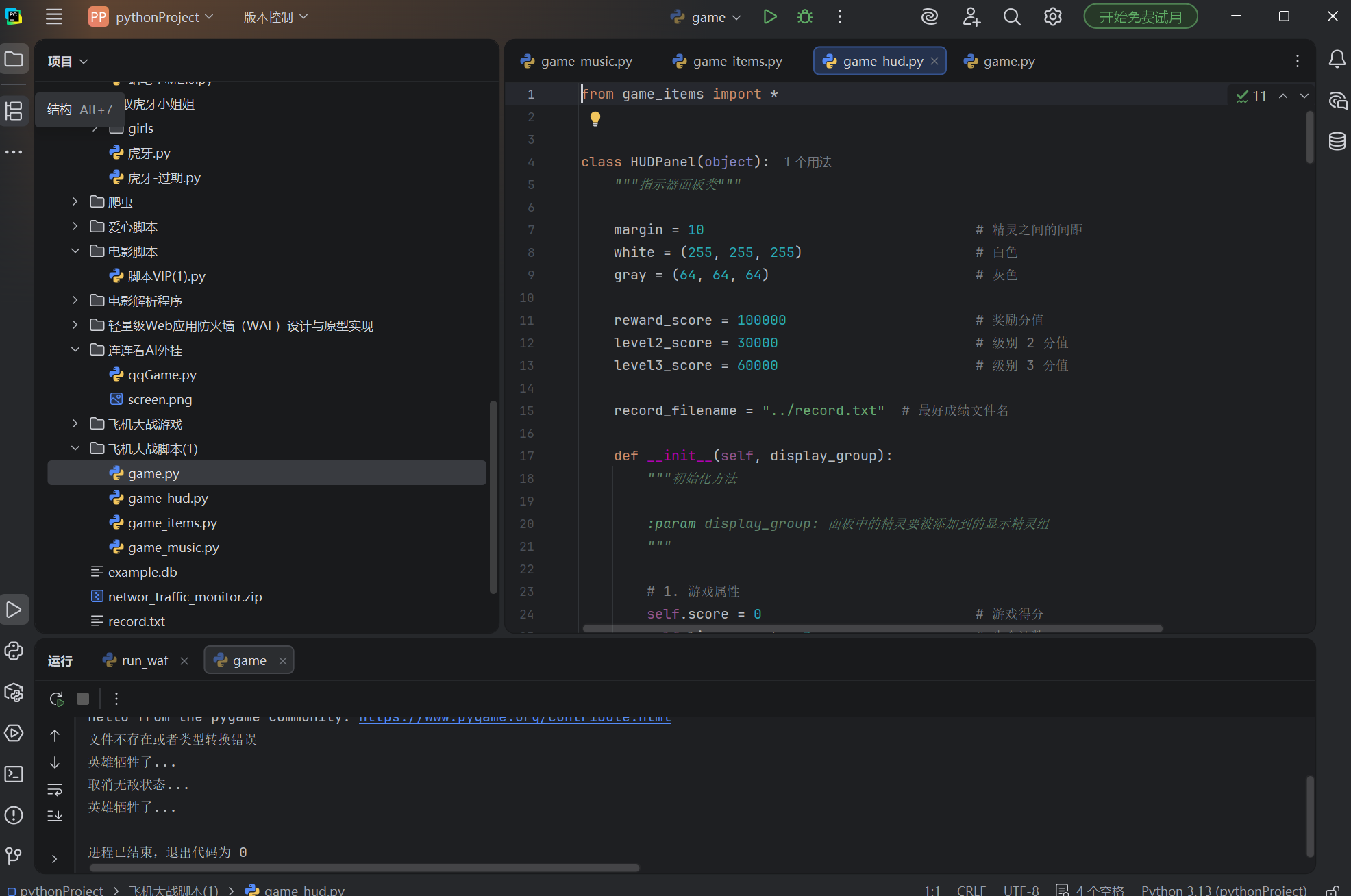Close the game_hud.py tab
1351x896 pixels.
(x=934, y=61)
